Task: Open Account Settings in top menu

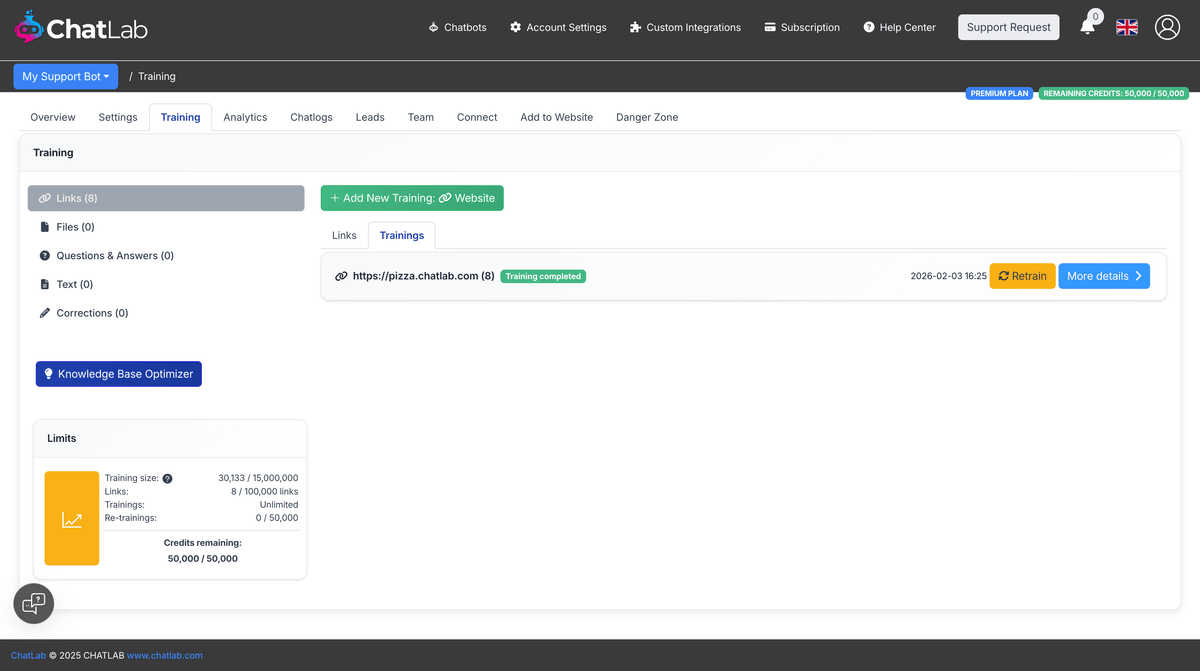Action: click(x=557, y=28)
